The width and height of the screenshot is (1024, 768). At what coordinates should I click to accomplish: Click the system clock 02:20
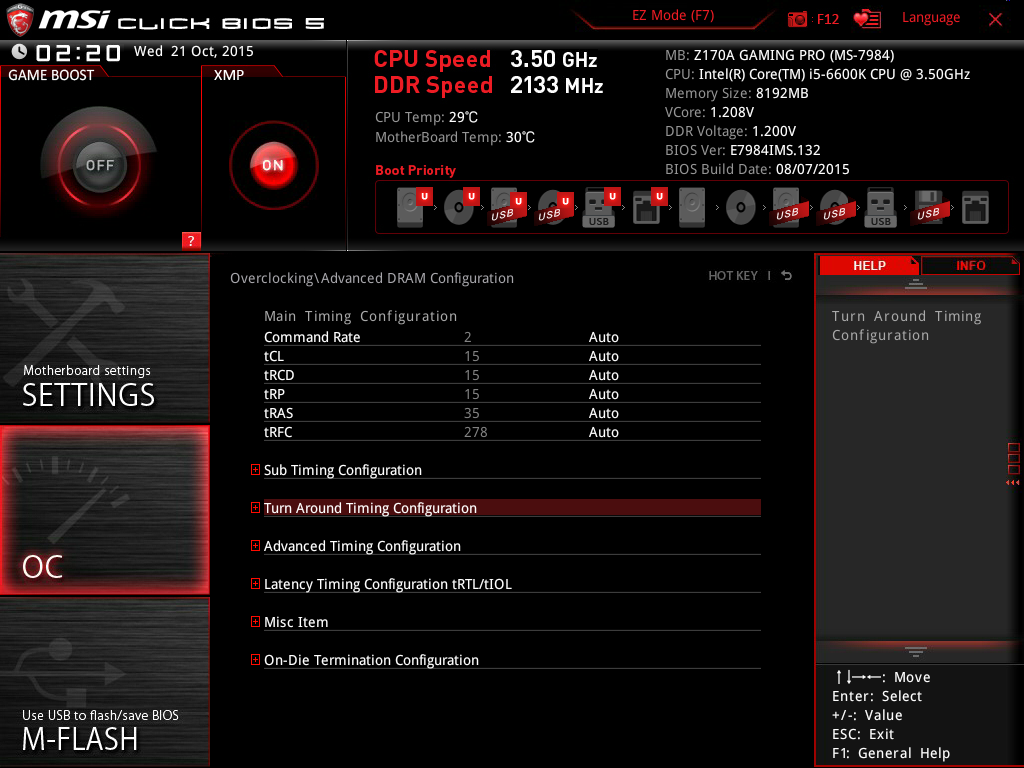pos(78,53)
